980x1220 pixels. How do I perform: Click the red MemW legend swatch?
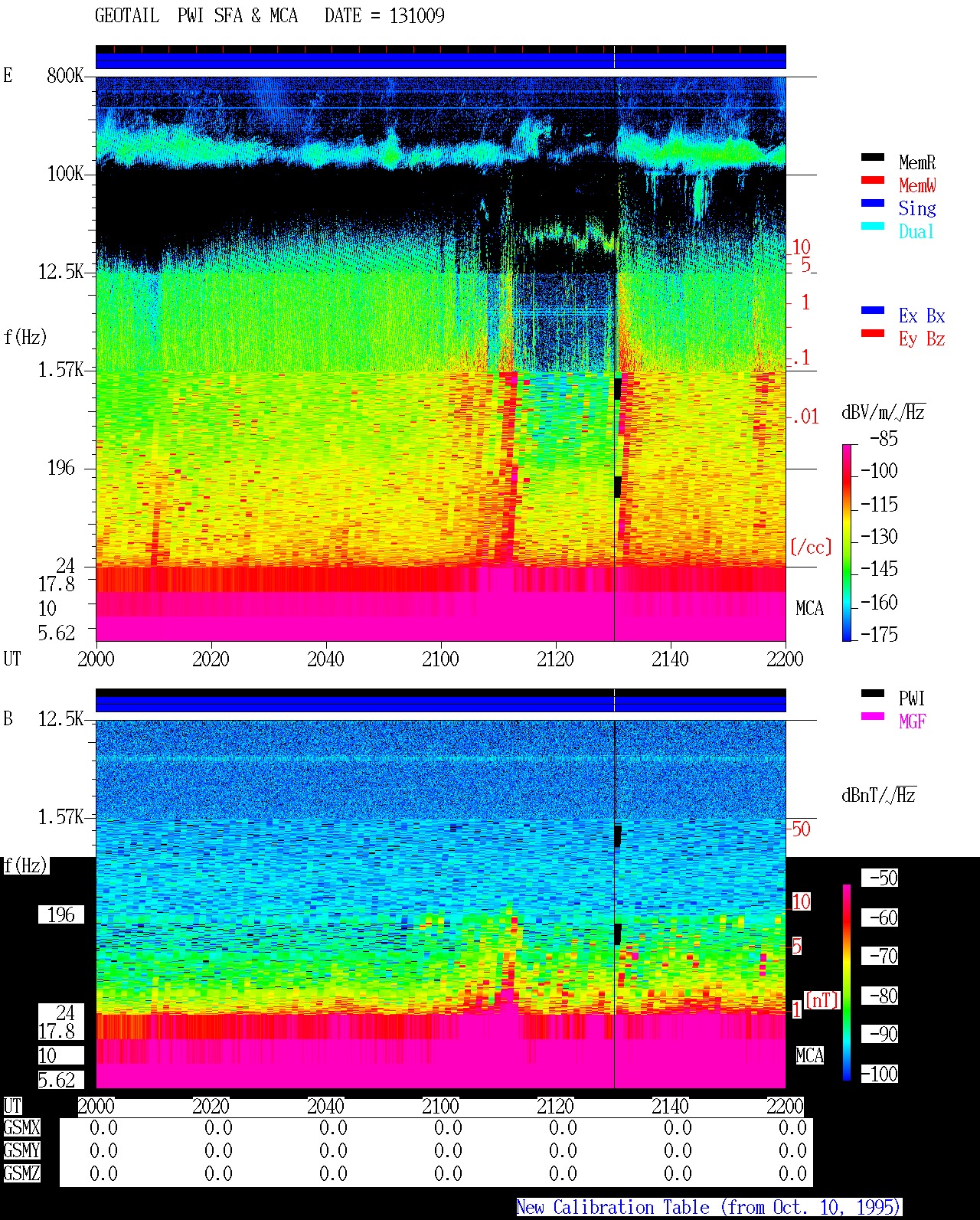pyautogui.click(x=873, y=180)
